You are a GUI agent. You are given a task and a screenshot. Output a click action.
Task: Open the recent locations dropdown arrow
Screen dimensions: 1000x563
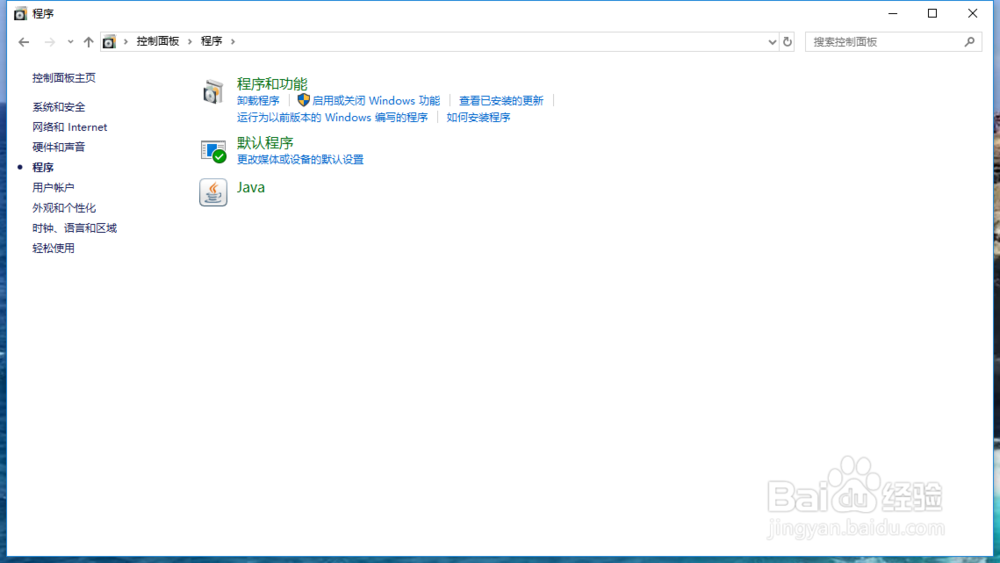click(x=70, y=42)
